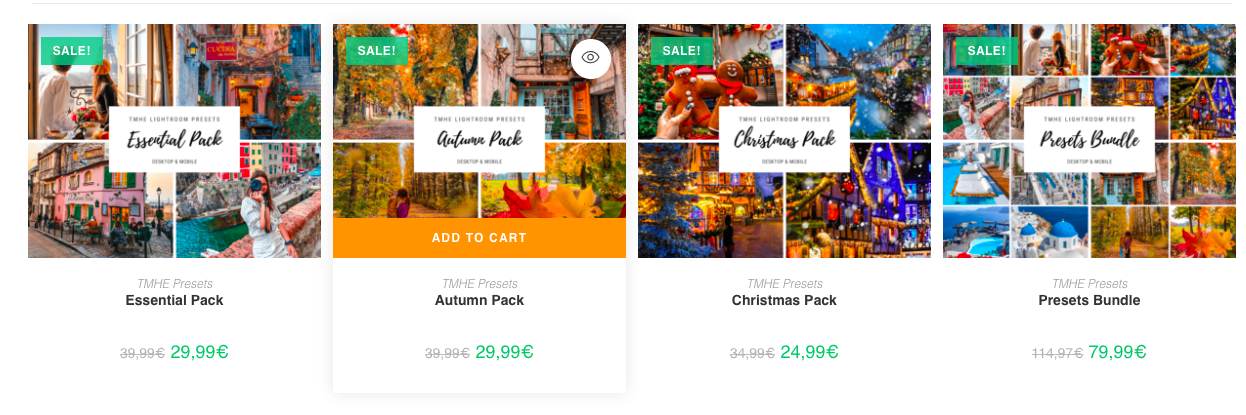Screen dimensions: 1246x415
Task: Click SALE! badge on Essential Pack
Action: coord(72,51)
